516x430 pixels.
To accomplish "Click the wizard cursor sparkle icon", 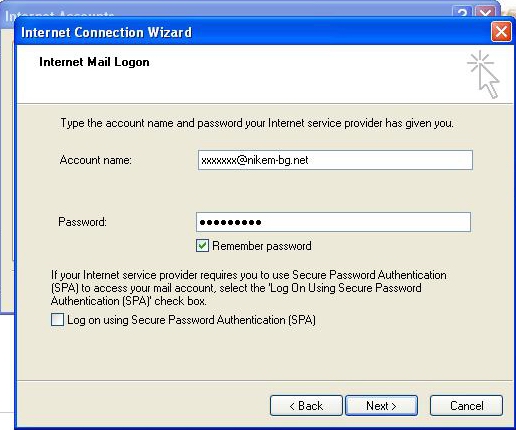I will tap(483, 74).
